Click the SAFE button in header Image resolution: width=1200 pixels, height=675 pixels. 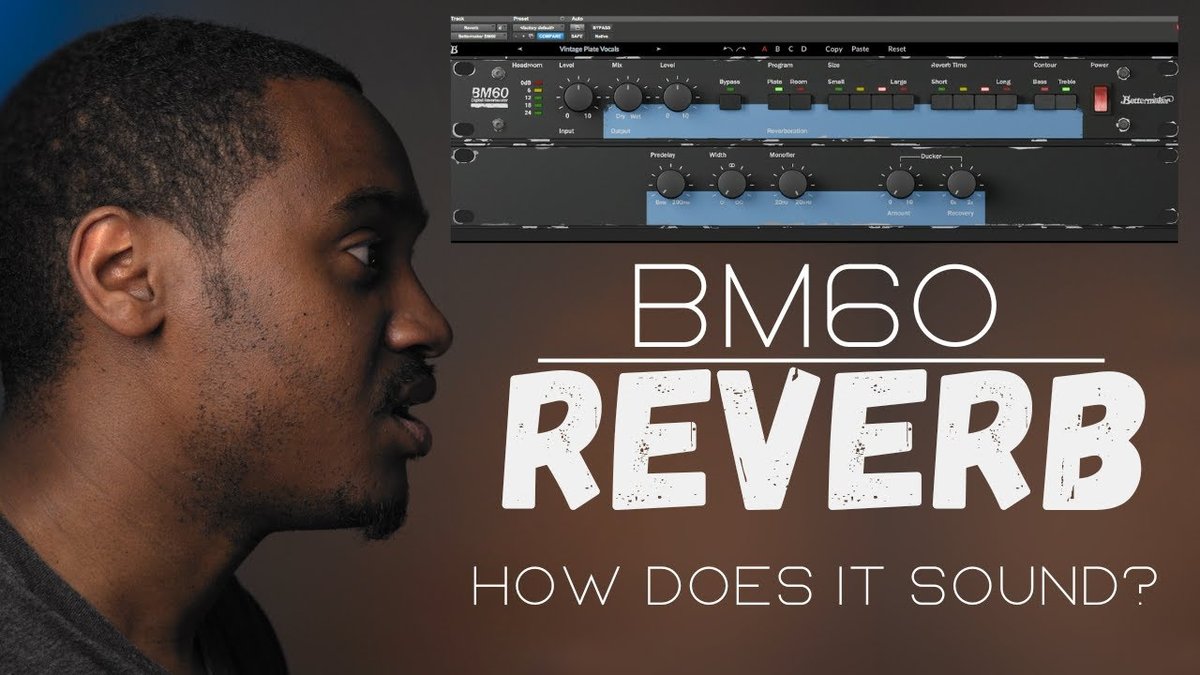[x=577, y=36]
